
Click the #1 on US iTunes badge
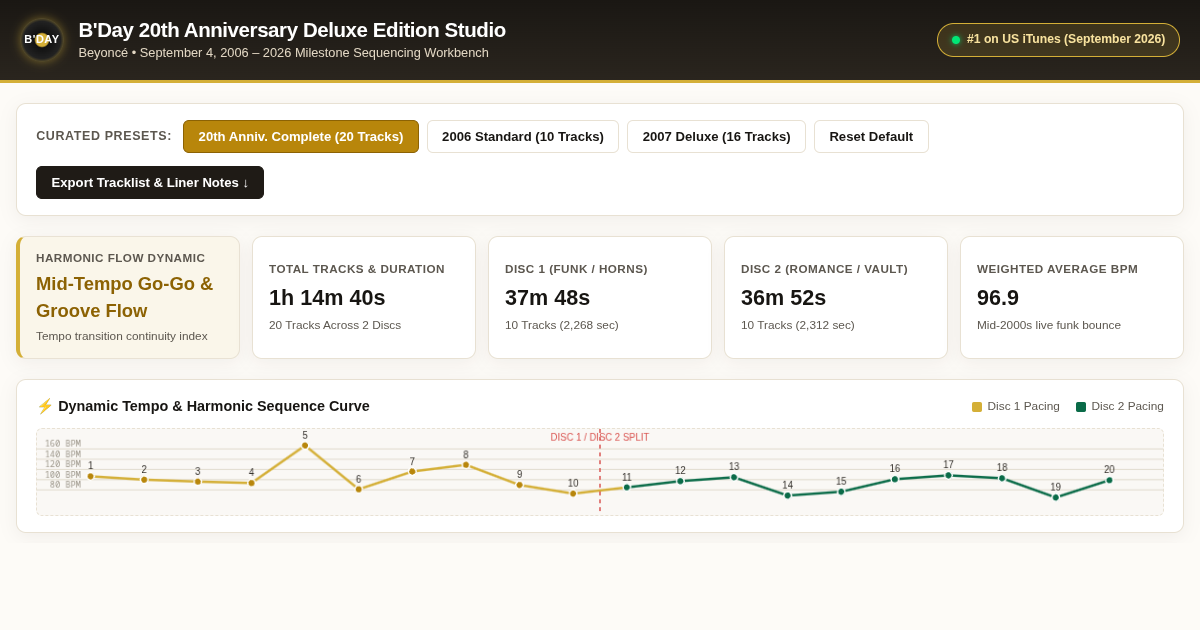click(1058, 40)
